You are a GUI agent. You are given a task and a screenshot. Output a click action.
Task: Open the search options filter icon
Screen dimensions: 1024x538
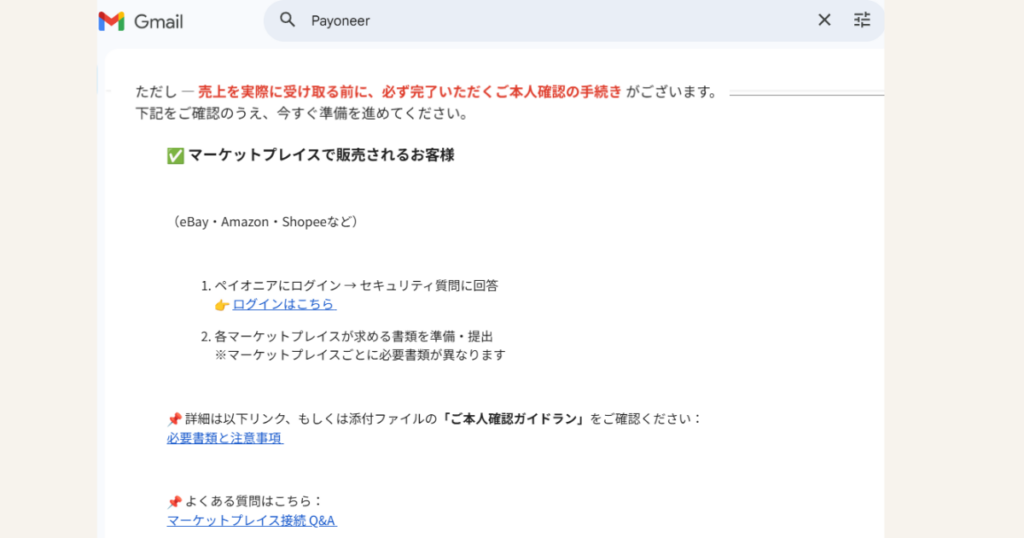[862, 20]
